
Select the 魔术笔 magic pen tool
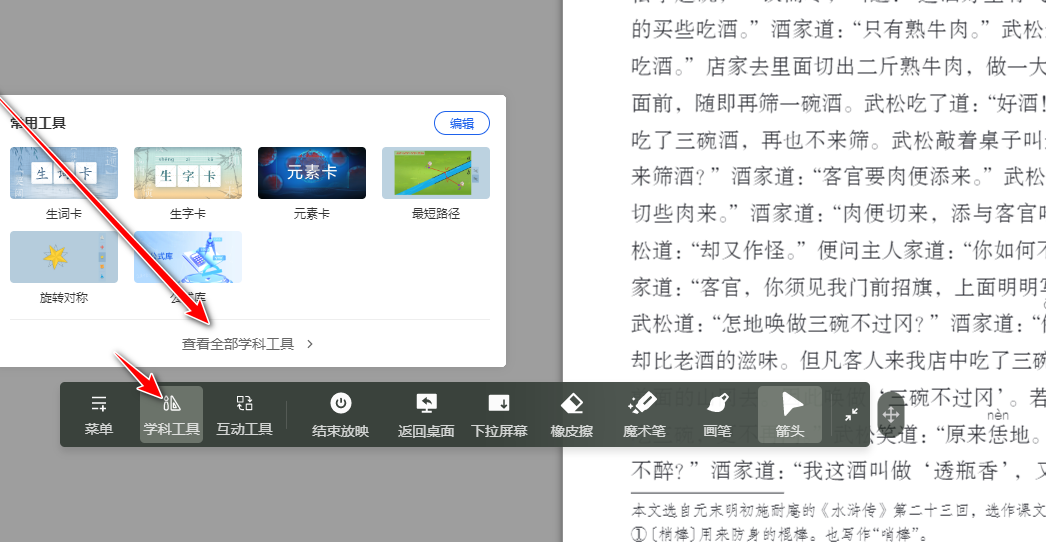[x=644, y=415]
